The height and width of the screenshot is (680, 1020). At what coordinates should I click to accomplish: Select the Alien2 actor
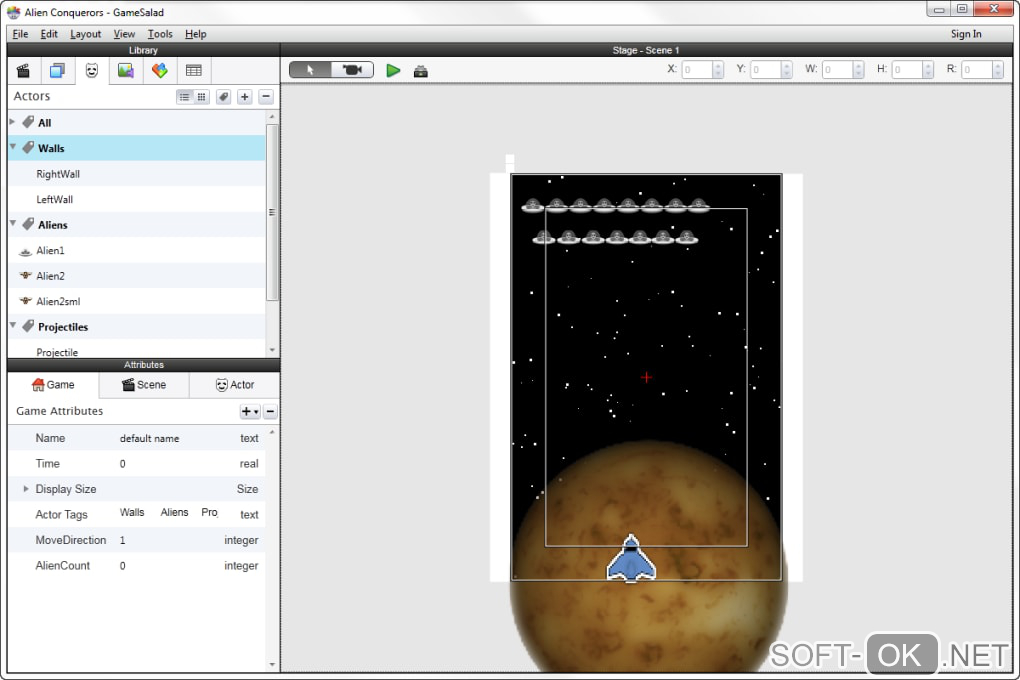coord(137,276)
